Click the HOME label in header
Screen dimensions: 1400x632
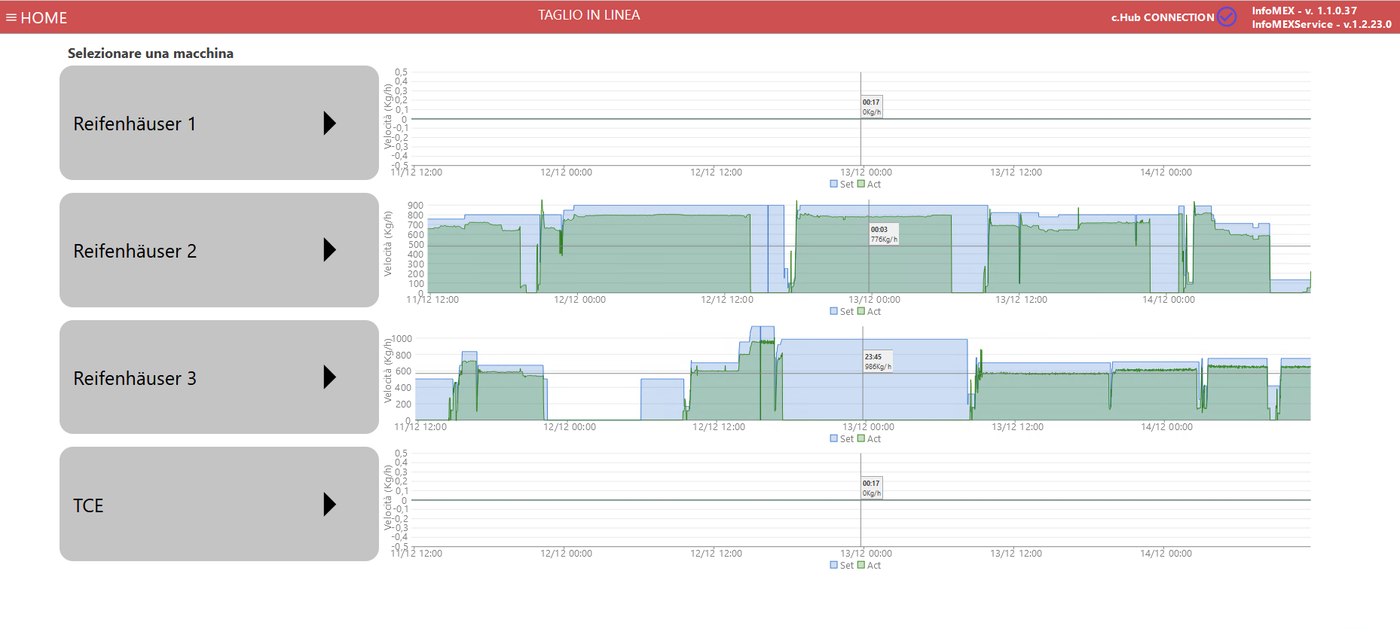tap(44, 17)
